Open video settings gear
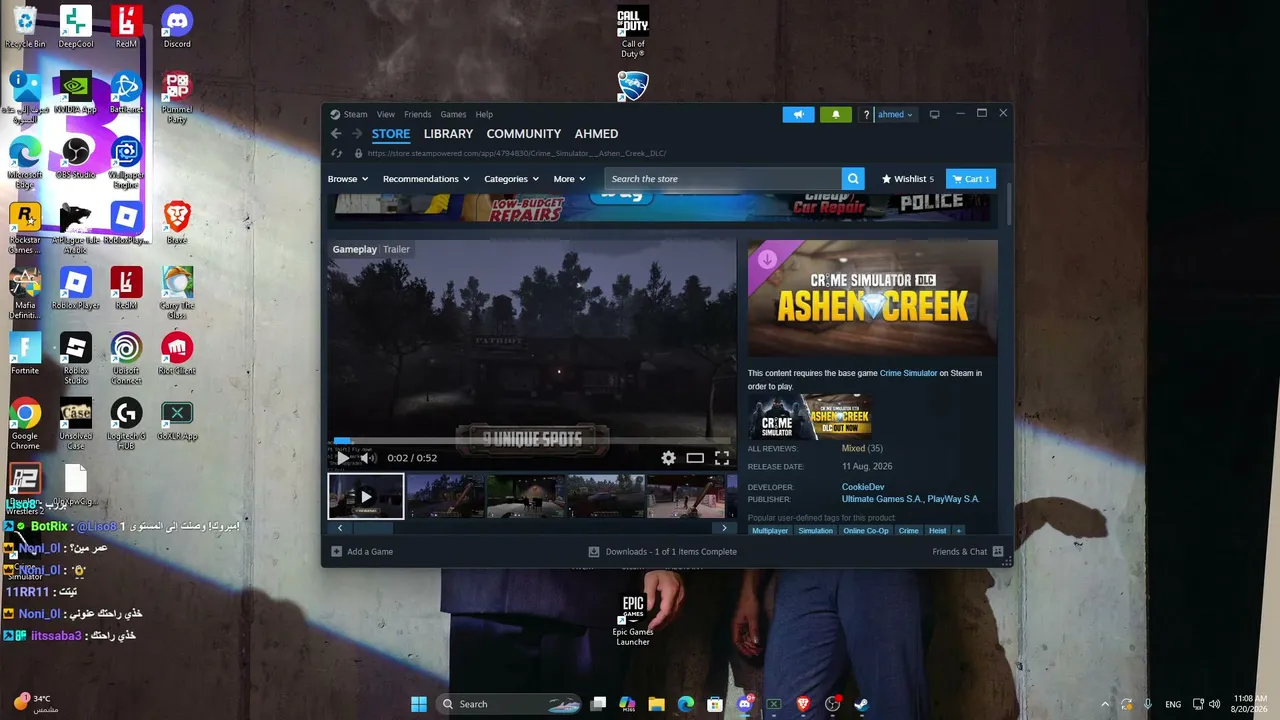Image resolution: width=1280 pixels, height=720 pixels. [668, 458]
